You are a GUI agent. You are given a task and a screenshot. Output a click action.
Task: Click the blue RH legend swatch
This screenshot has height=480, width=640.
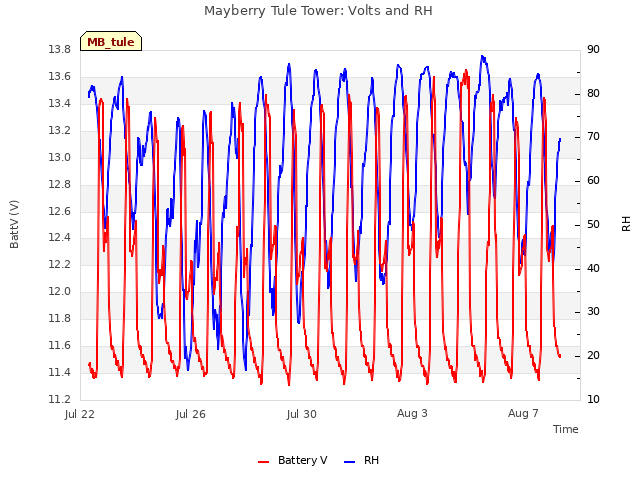(350, 462)
